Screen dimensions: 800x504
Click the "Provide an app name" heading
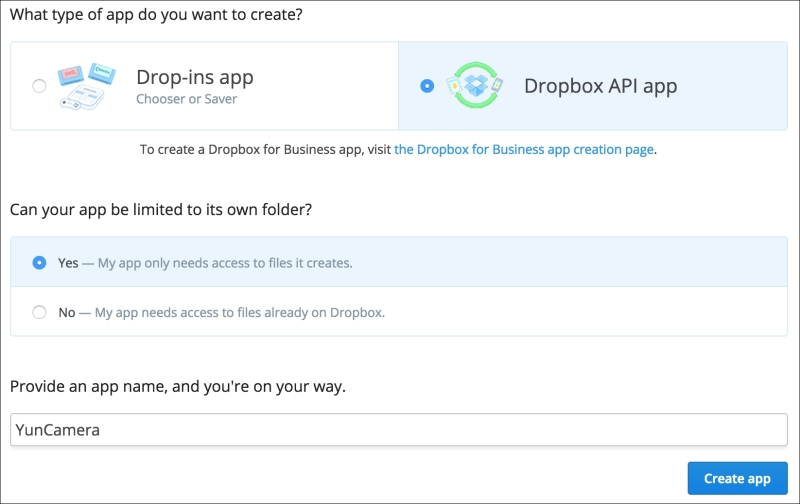point(178,387)
